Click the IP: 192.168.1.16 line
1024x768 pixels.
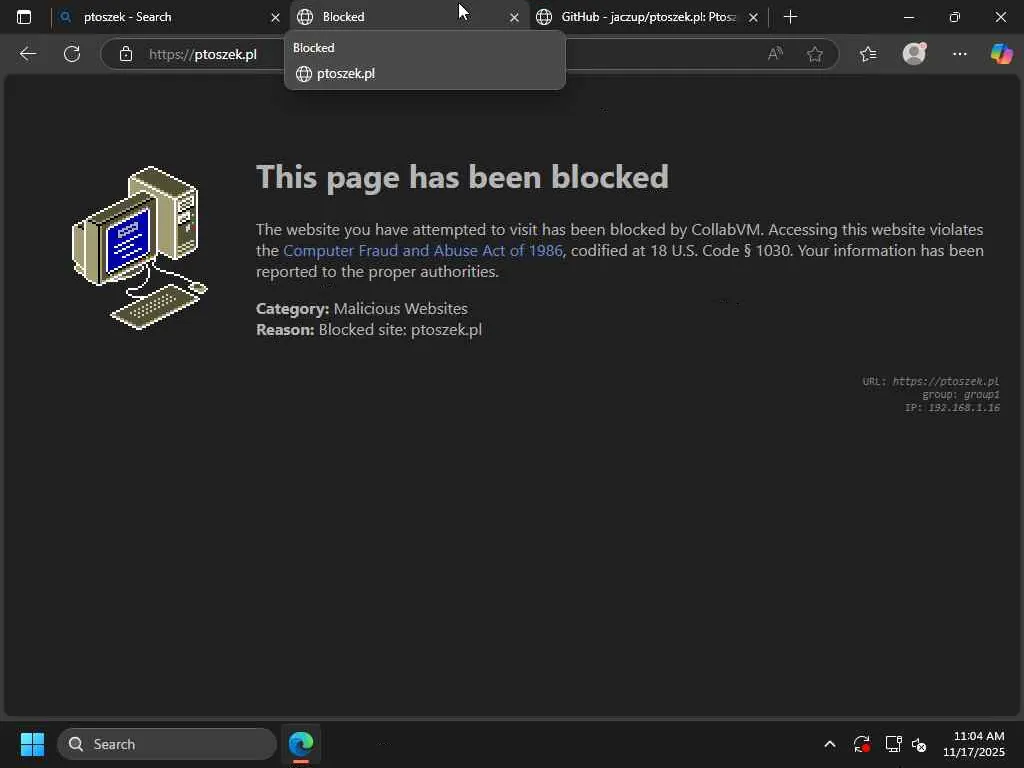[952, 408]
